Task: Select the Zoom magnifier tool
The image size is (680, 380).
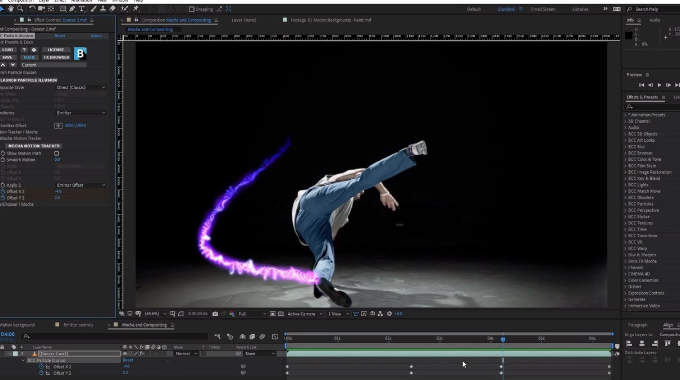Action: coord(20,9)
